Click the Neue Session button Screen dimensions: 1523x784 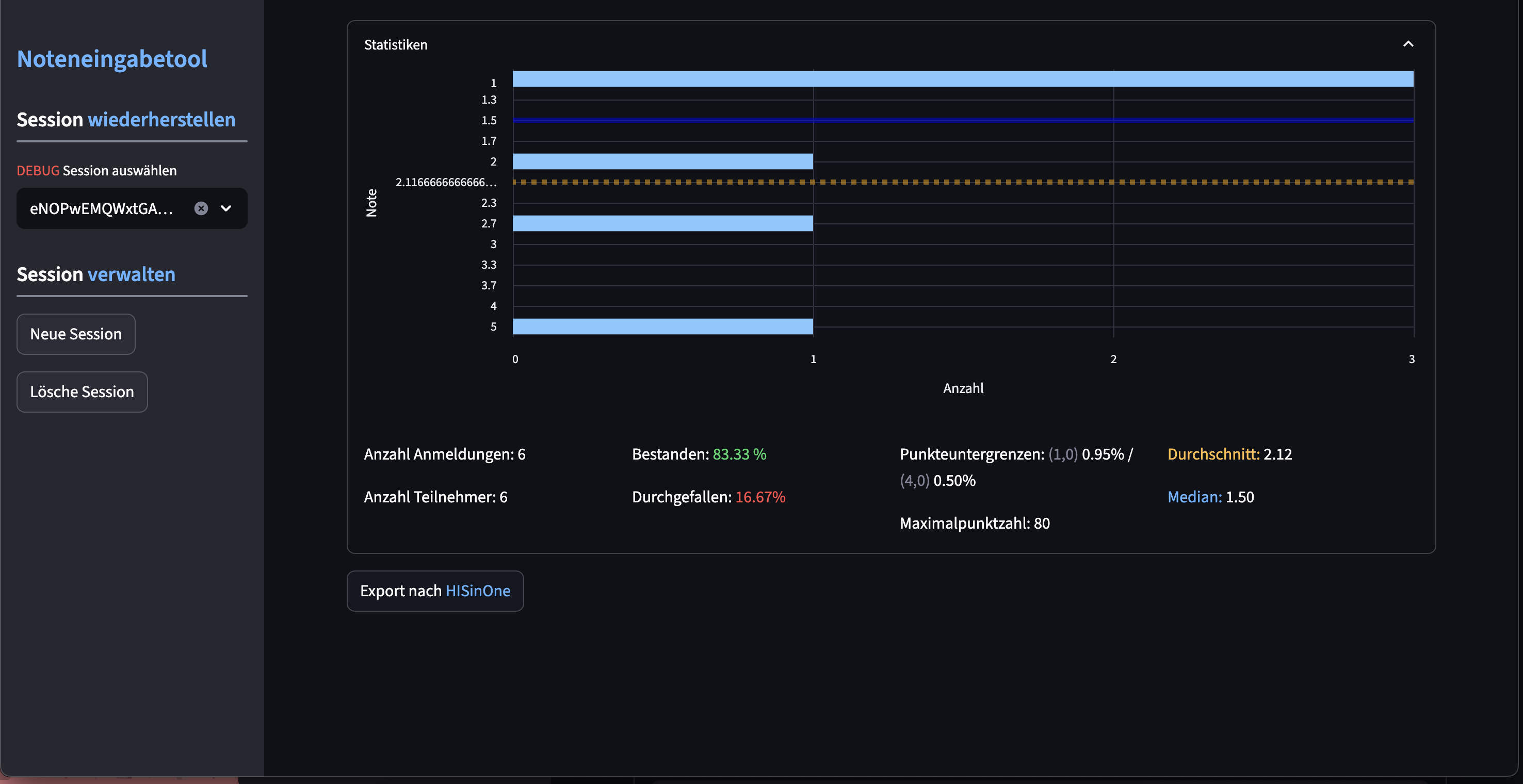76,334
